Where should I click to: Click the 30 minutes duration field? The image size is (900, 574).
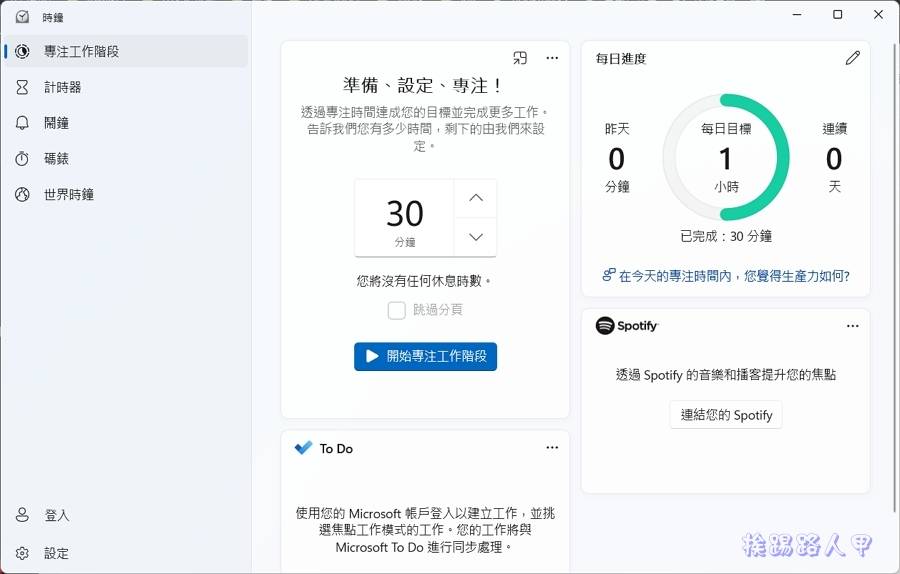[x=405, y=218]
